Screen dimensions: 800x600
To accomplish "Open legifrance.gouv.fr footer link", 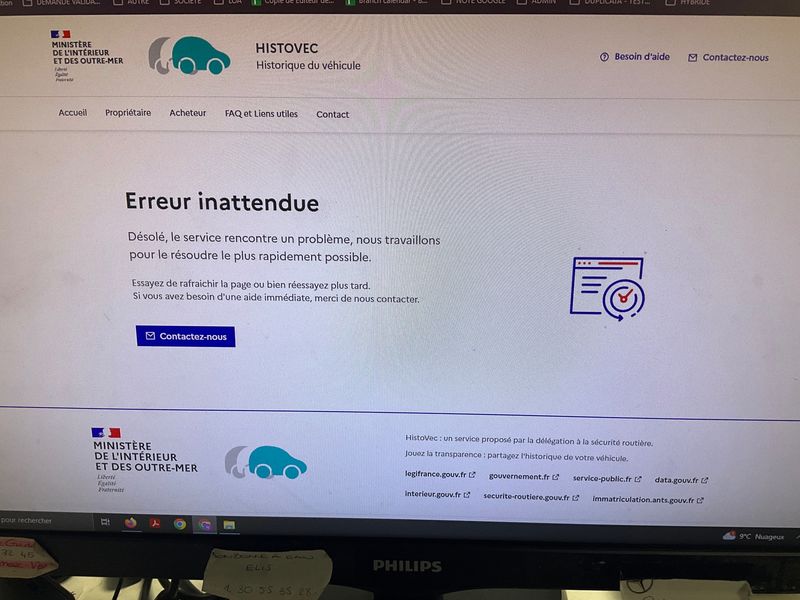I will point(440,474).
